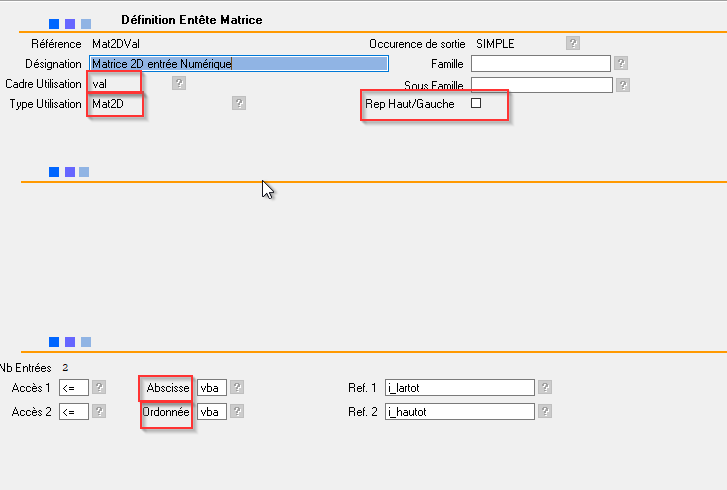This screenshot has width=727, height=490.
Task: Click the Accès 1 operator field
Action: (73, 387)
